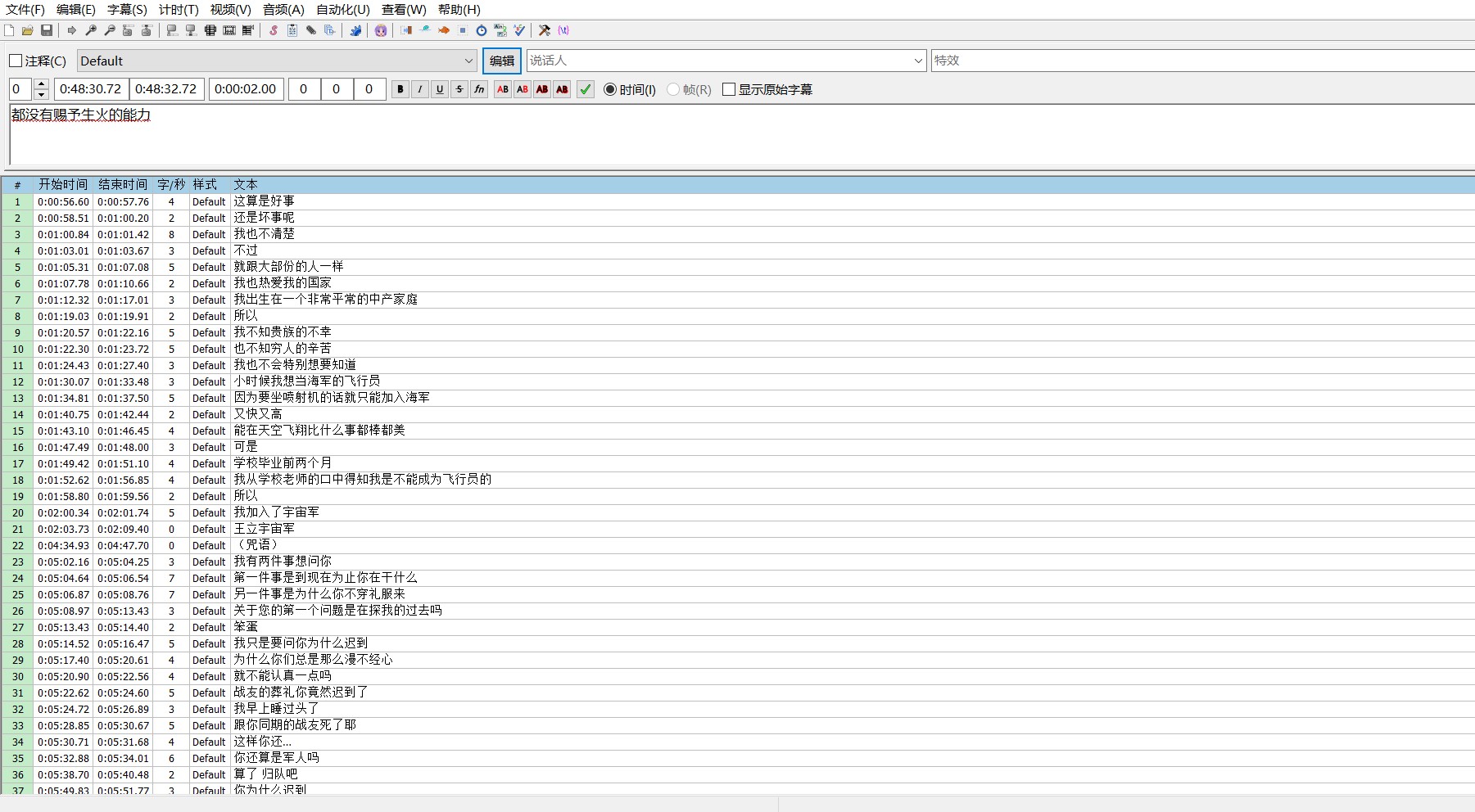1475x812 pixels.
Task: Toggle underline formatting button
Action: [440, 89]
